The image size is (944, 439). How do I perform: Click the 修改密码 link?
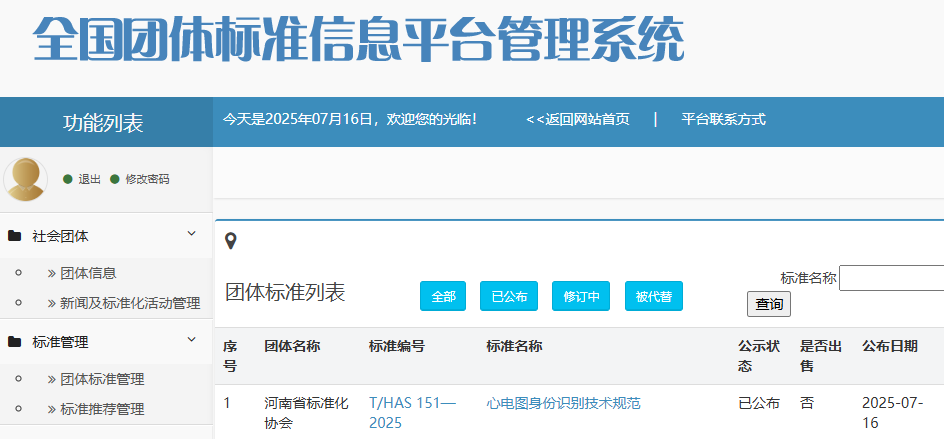coord(148,179)
